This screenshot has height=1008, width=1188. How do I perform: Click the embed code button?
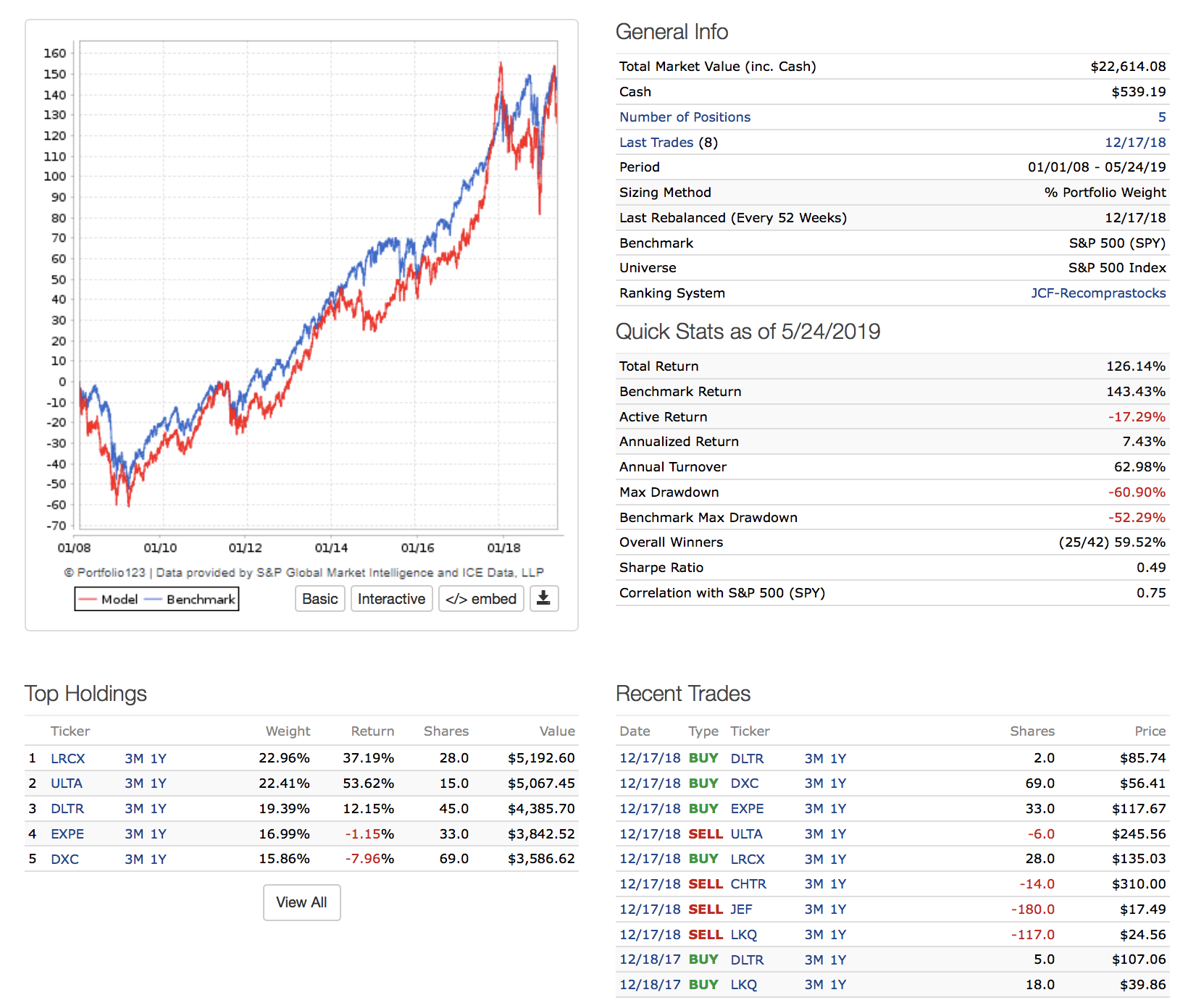(x=481, y=599)
